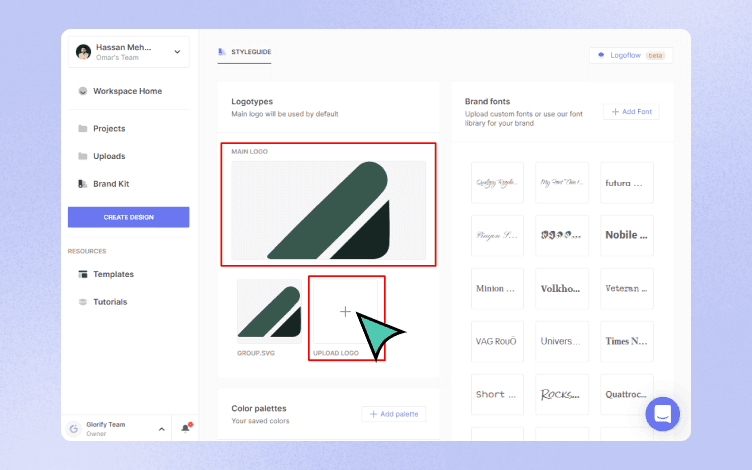Click the UPLOAD LOGO label
The image size is (752, 470).
[x=336, y=353]
